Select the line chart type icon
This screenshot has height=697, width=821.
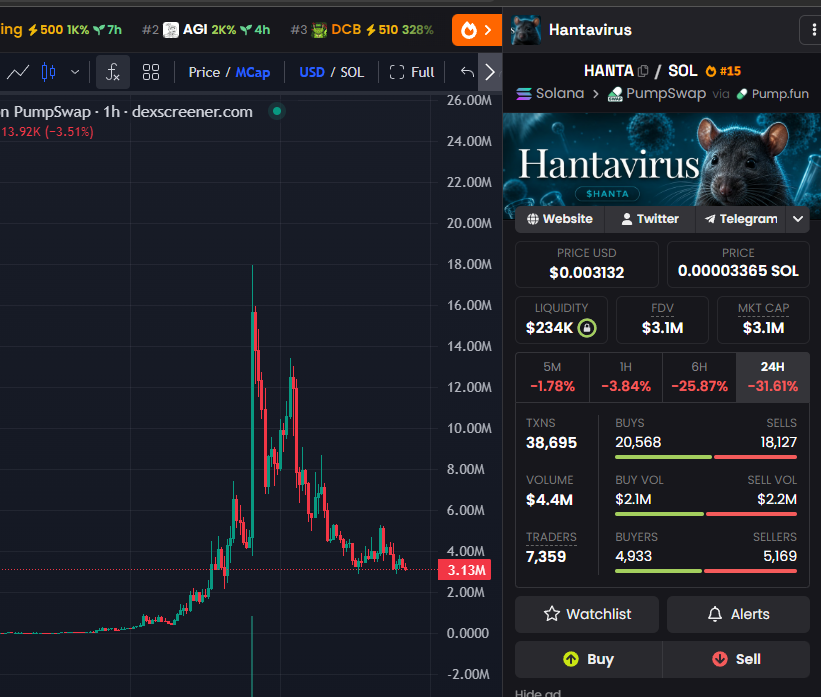click(18, 72)
